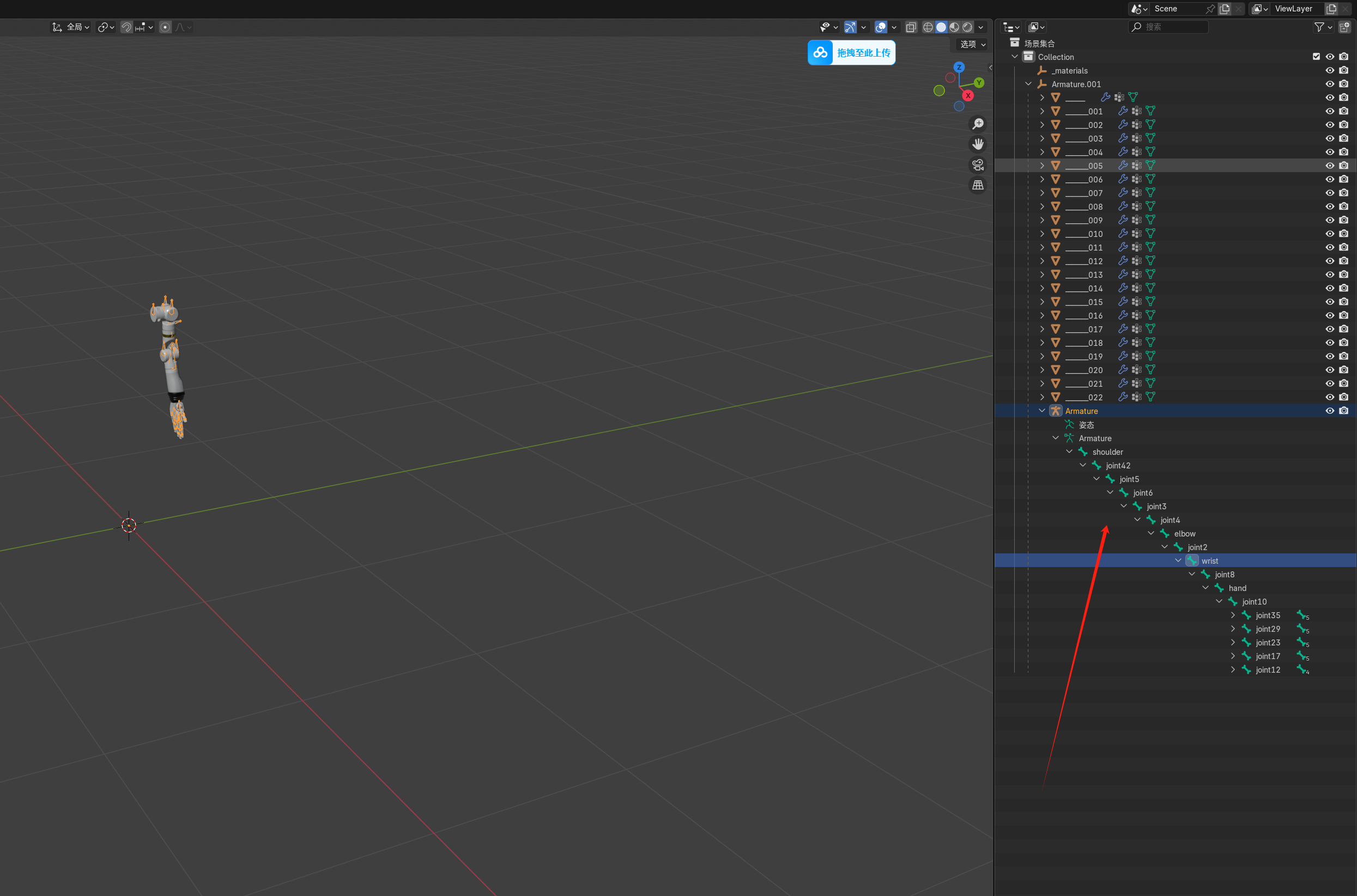
Task: Select rendered viewport shading icon
Action: (x=968, y=27)
